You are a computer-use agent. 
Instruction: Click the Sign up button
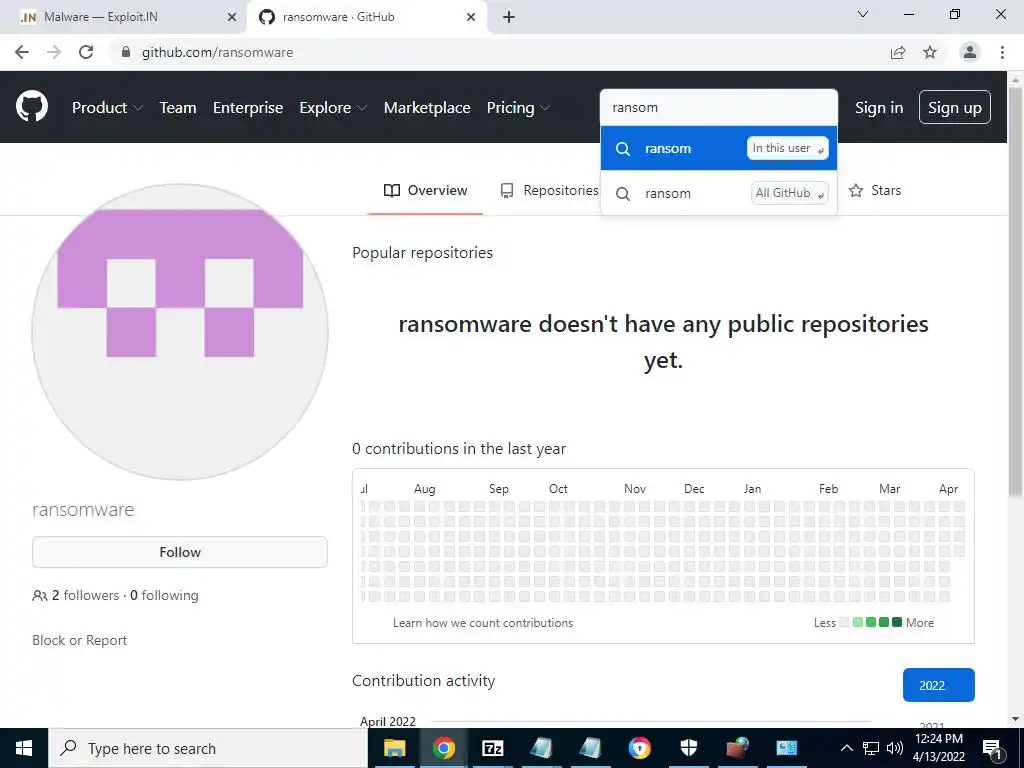coord(955,107)
